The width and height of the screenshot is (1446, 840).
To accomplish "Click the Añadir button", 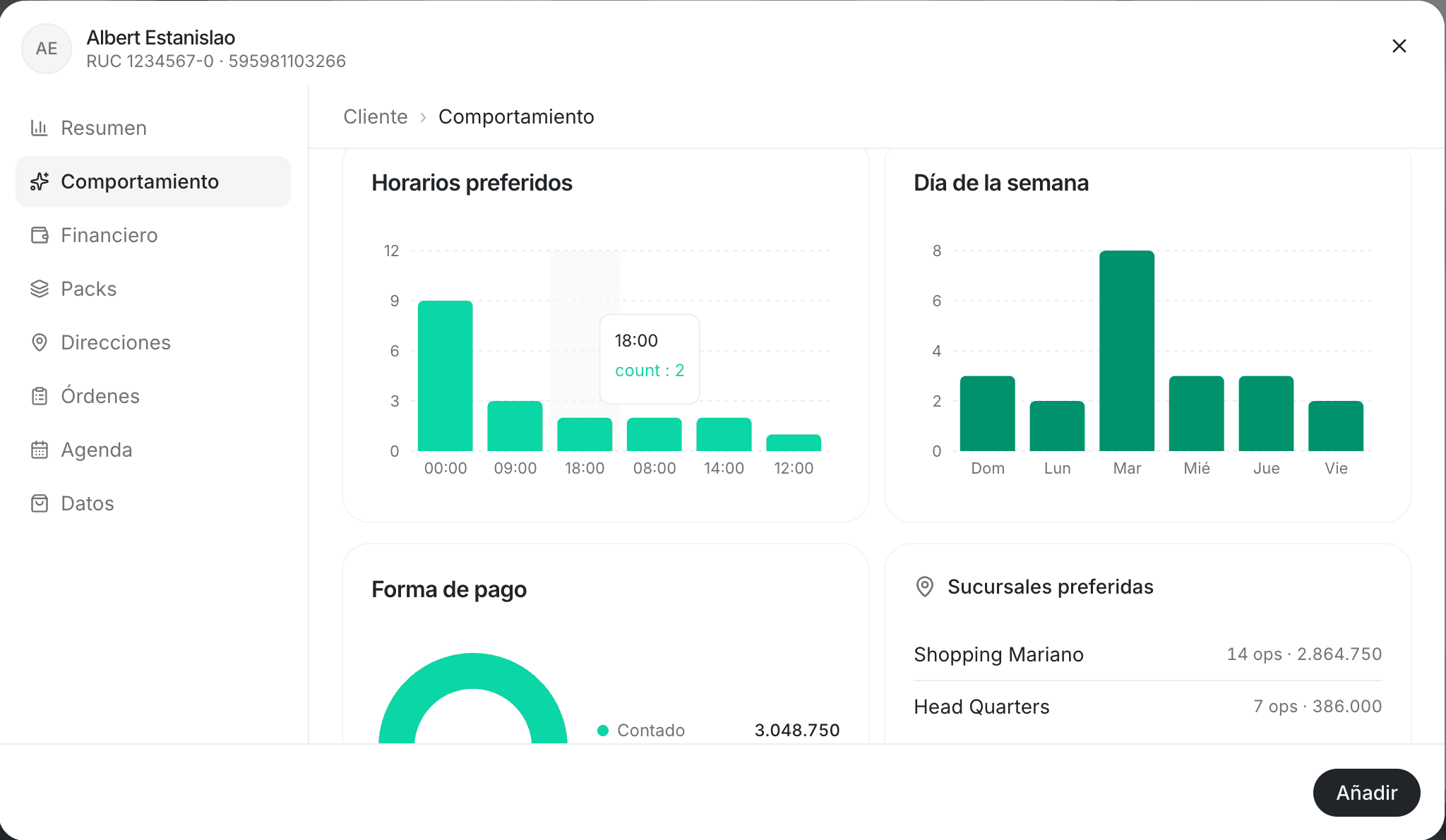I will pyautogui.click(x=1366, y=793).
